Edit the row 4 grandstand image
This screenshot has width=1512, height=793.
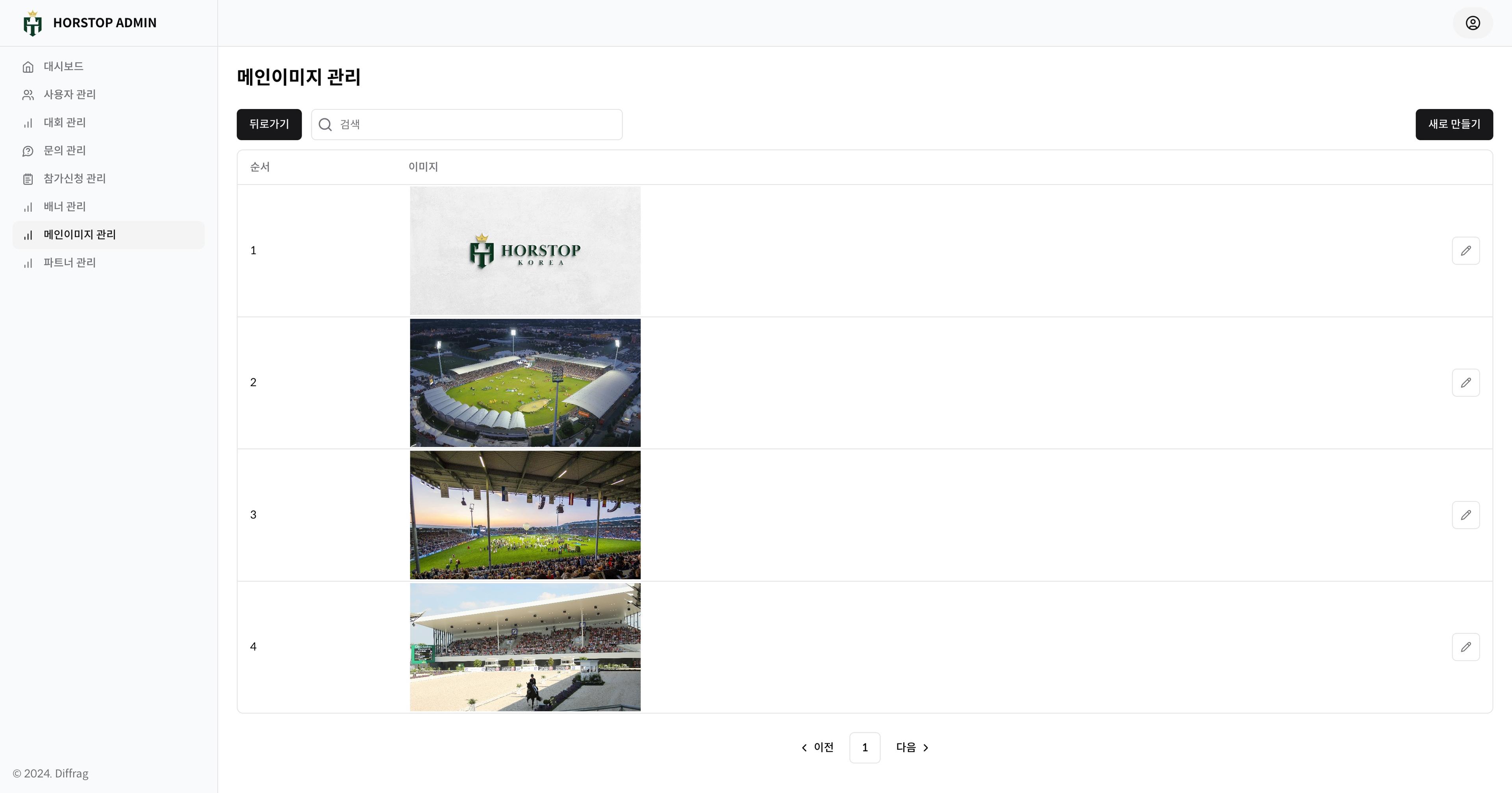coord(1466,647)
